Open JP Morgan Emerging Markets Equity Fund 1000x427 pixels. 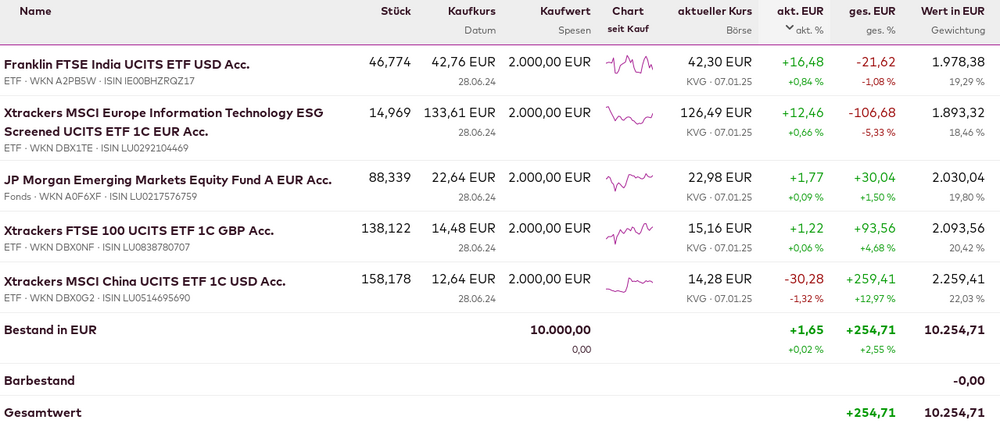click(x=168, y=180)
